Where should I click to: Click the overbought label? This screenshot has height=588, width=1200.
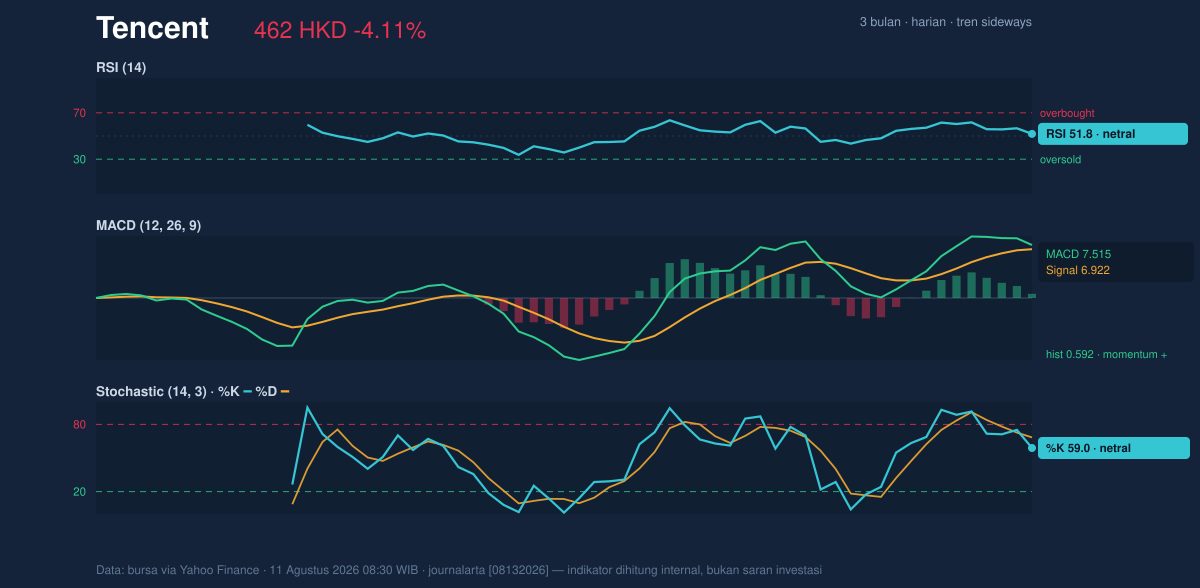point(1067,114)
